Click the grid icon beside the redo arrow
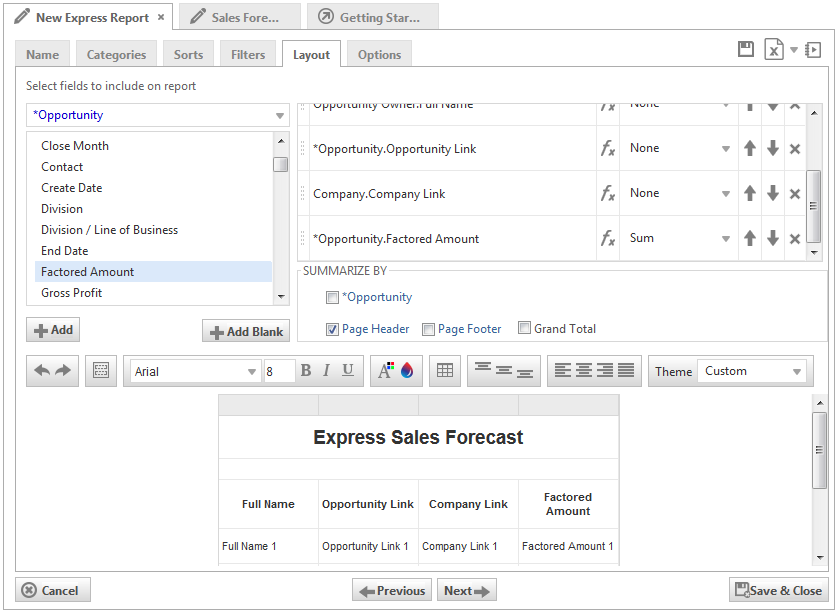The width and height of the screenshot is (836, 612). [101, 371]
